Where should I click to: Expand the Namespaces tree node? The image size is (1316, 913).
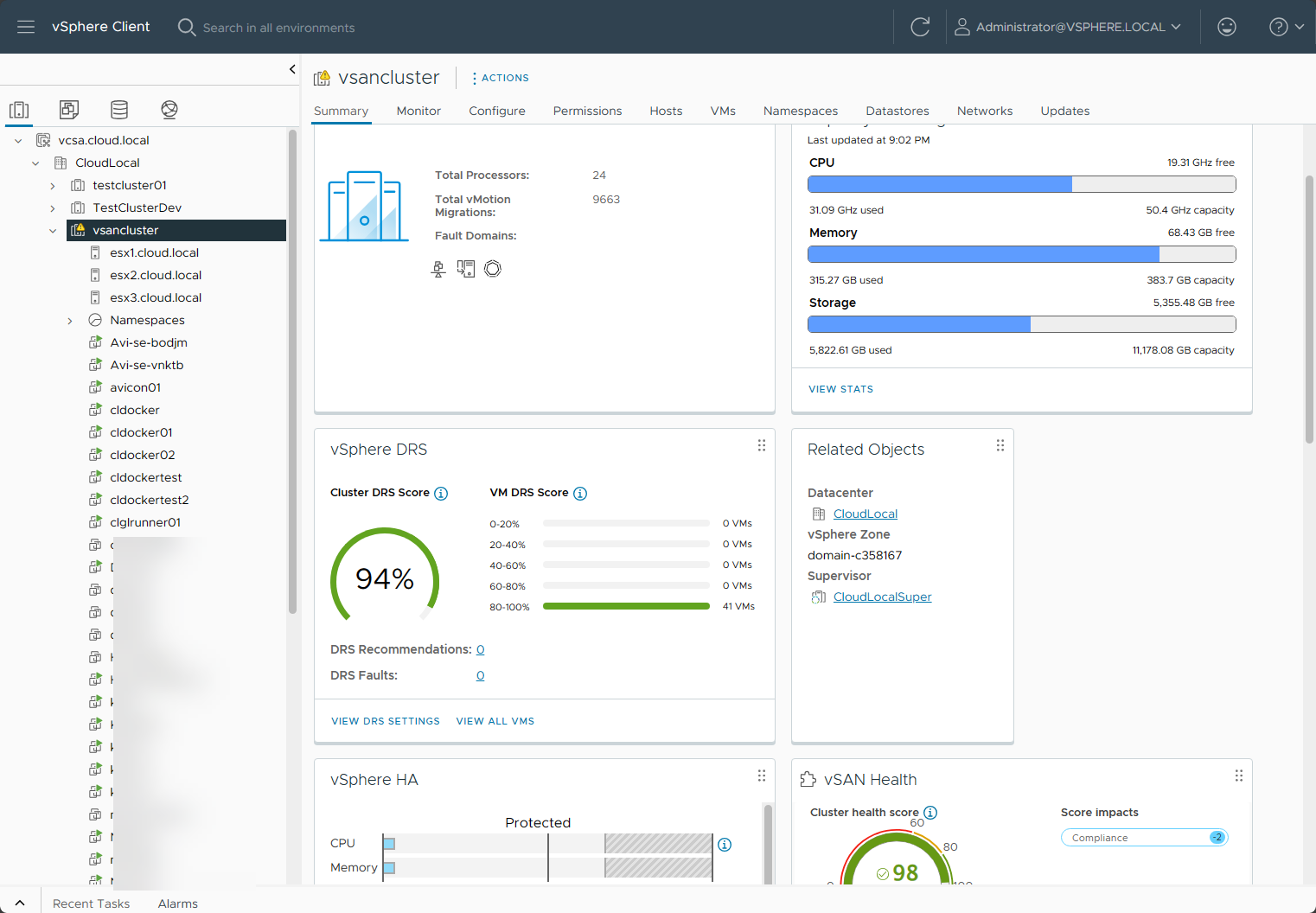point(70,321)
